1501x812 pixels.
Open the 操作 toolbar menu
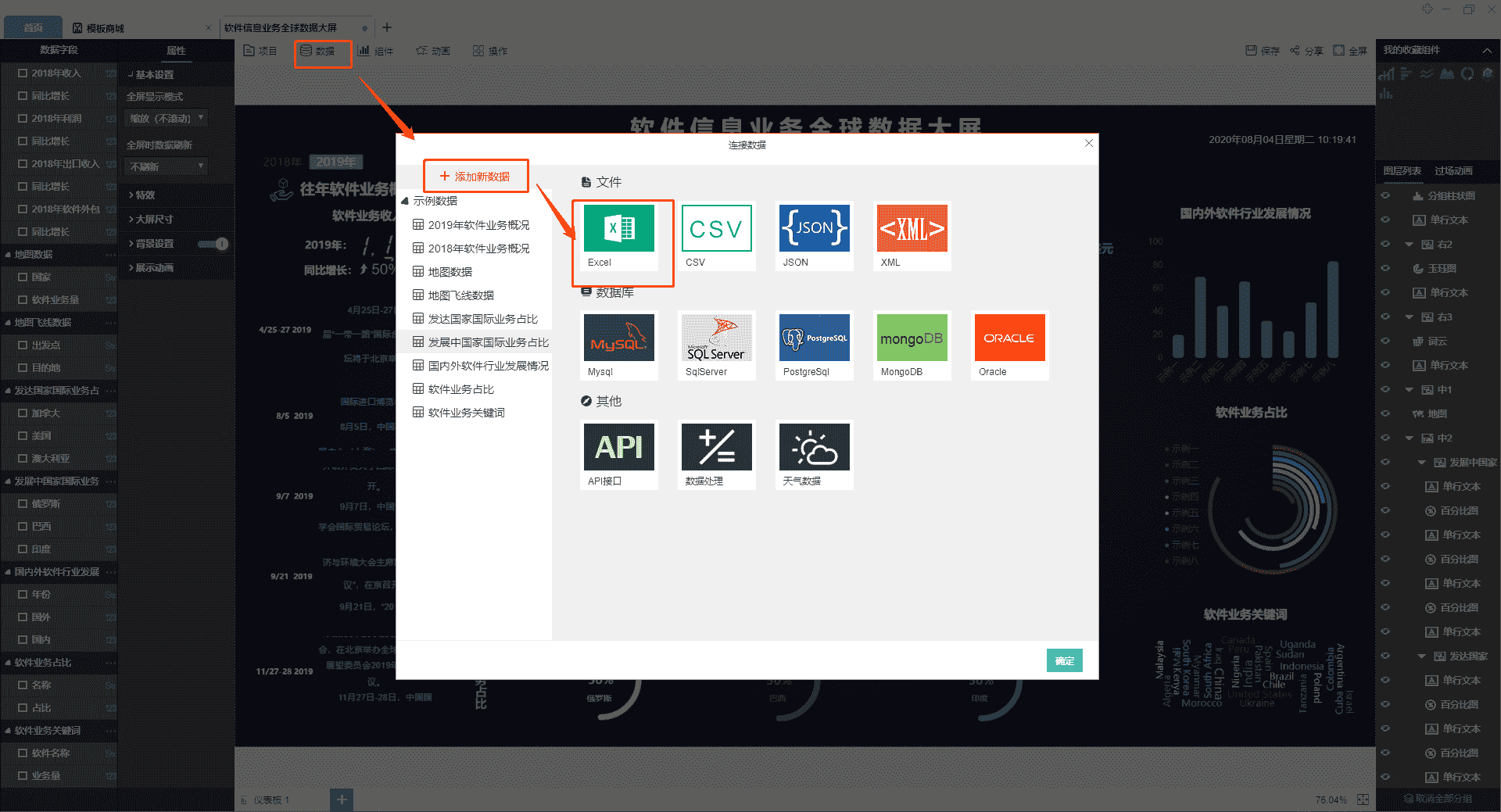[x=490, y=51]
